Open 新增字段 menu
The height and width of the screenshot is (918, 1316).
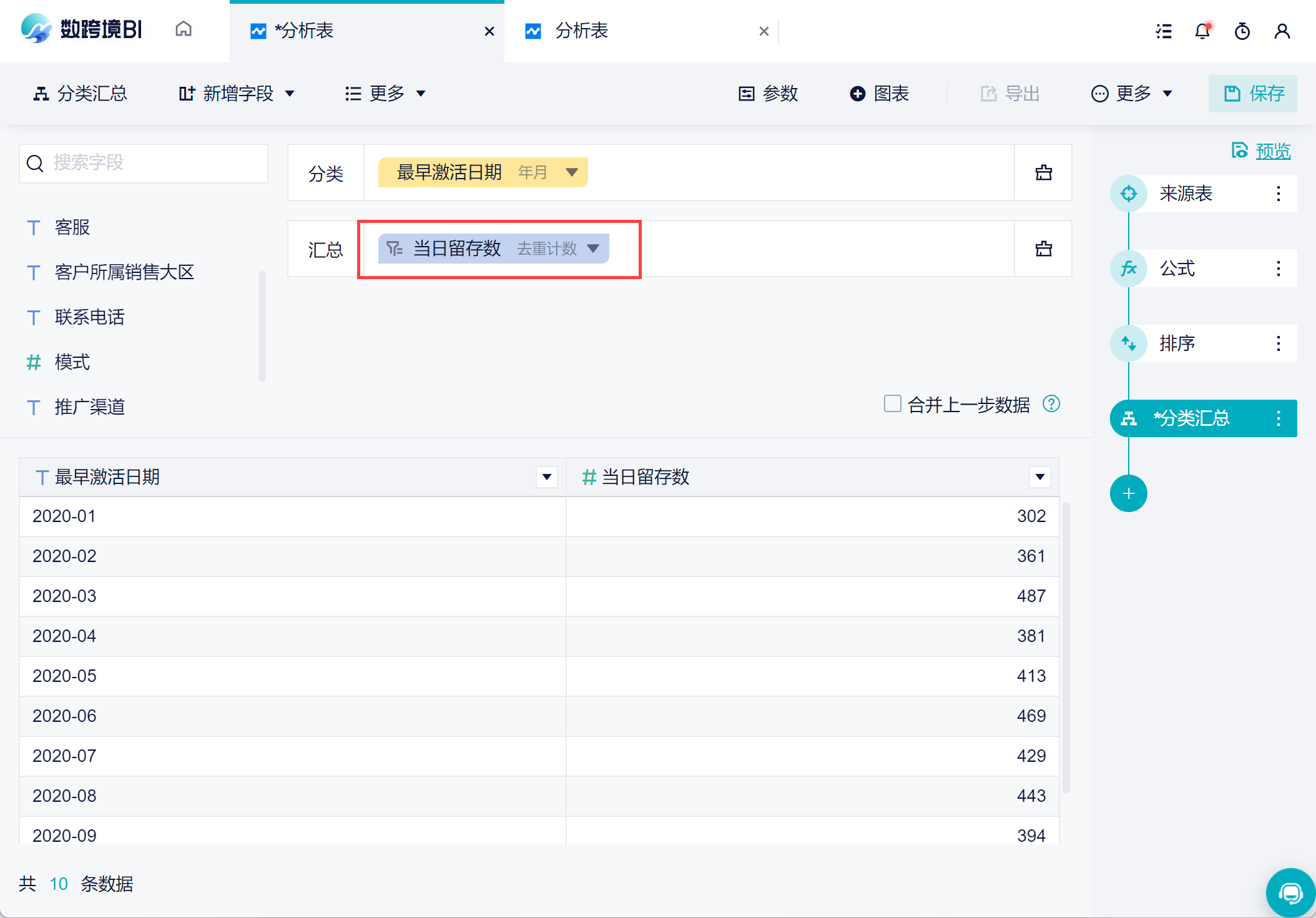point(237,94)
